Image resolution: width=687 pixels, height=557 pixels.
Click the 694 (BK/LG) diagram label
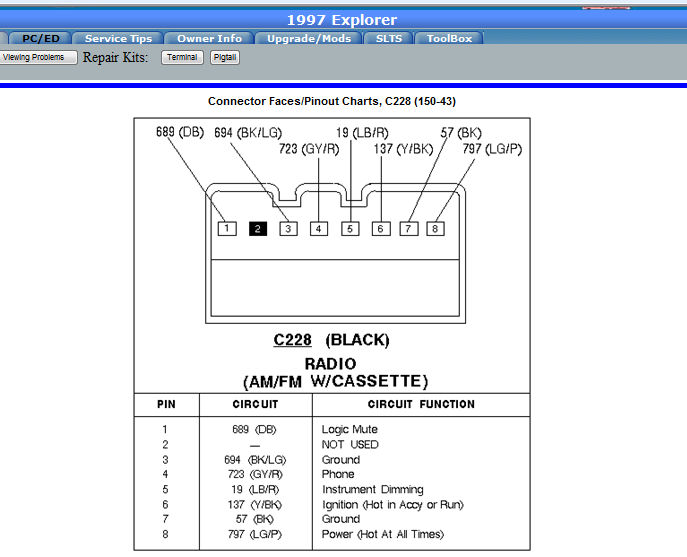[248, 133]
